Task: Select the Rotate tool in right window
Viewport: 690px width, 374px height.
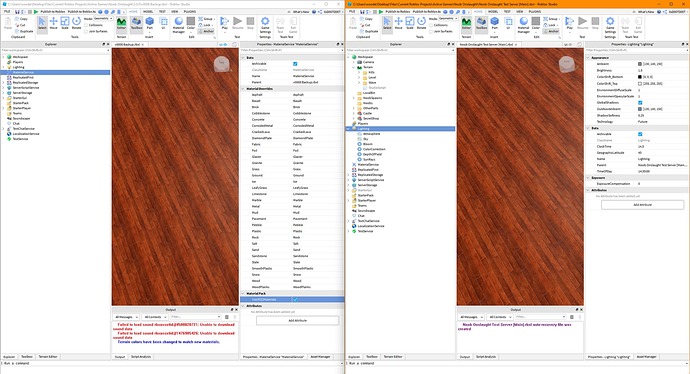Action: coord(421,23)
